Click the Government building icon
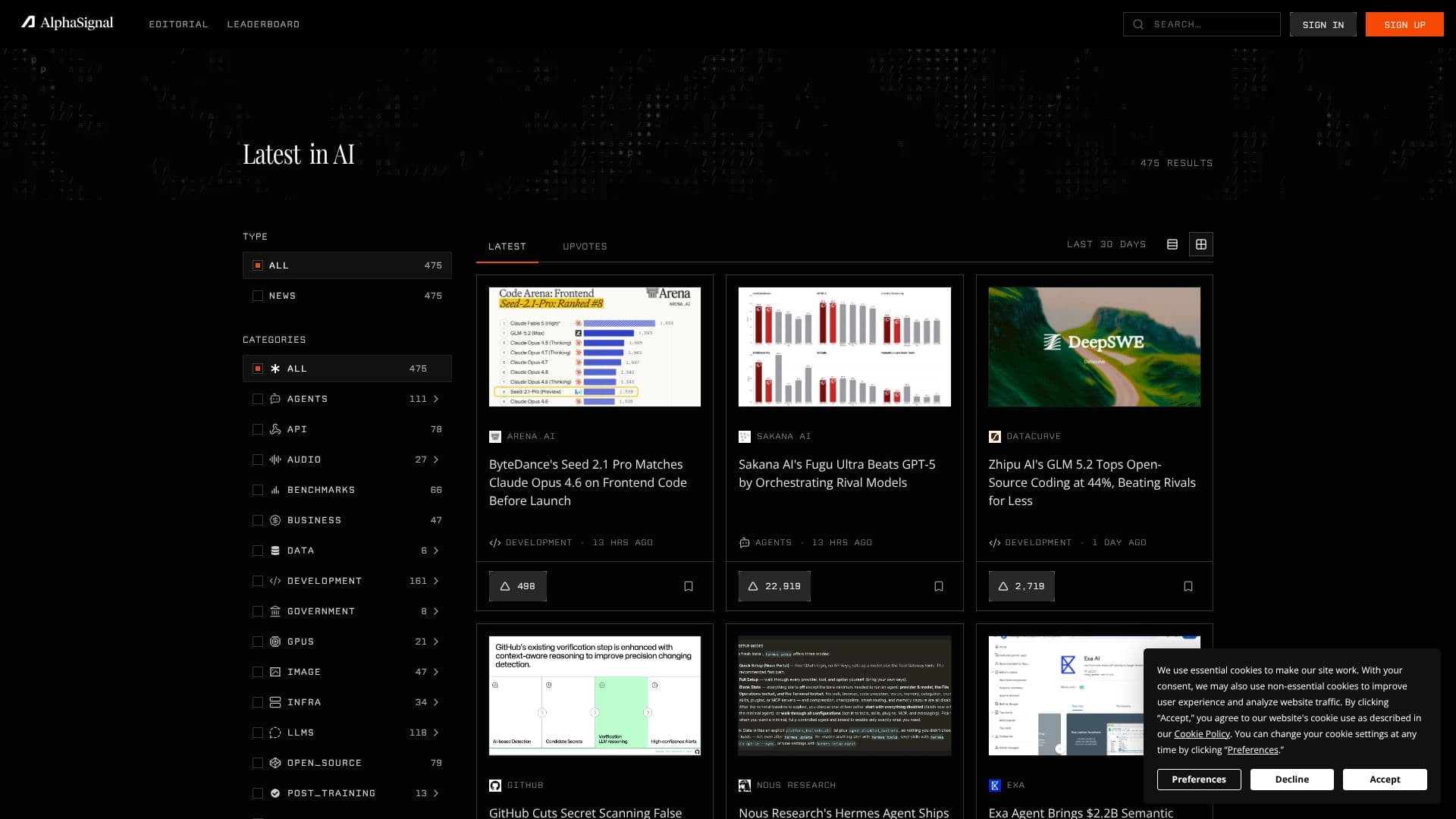The width and height of the screenshot is (1456, 819). [275, 611]
